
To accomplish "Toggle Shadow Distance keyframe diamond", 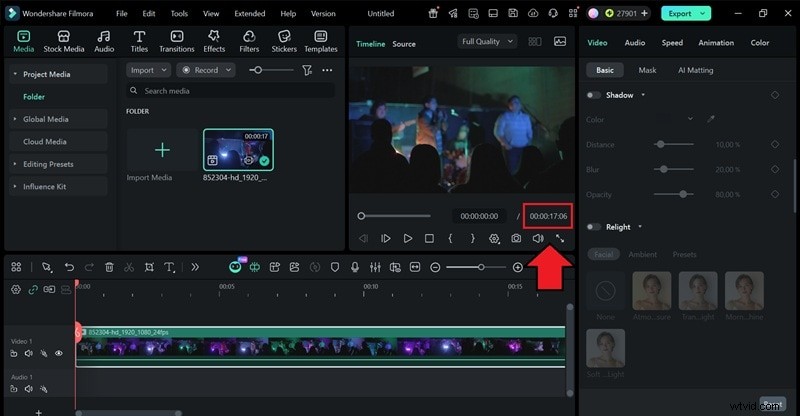I will 774,144.
